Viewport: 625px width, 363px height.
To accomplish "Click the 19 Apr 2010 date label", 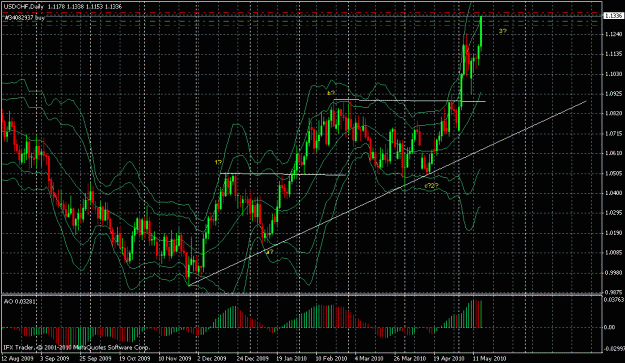I will (449, 358).
